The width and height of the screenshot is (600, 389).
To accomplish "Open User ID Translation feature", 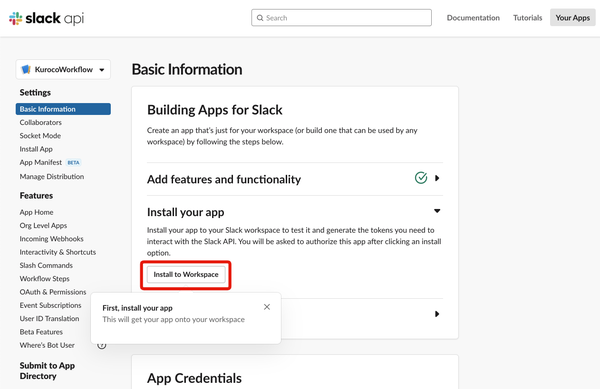I will (x=49, y=319).
